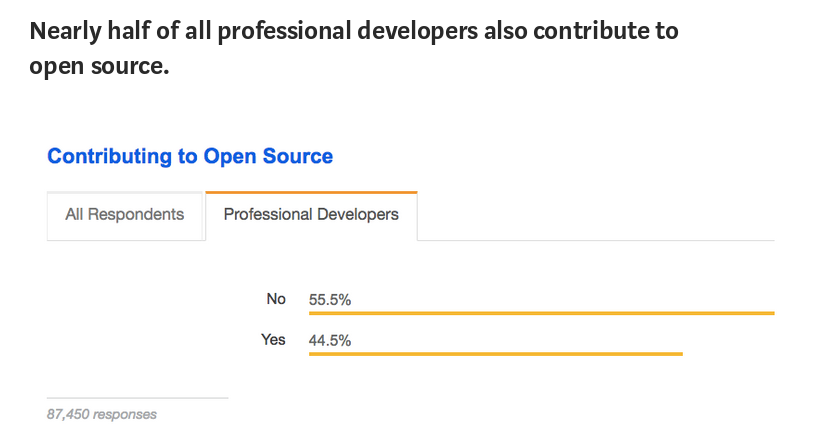The height and width of the screenshot is (447, 839).
Task: Click the words open source. in the headline
Action: pos(99,66)
